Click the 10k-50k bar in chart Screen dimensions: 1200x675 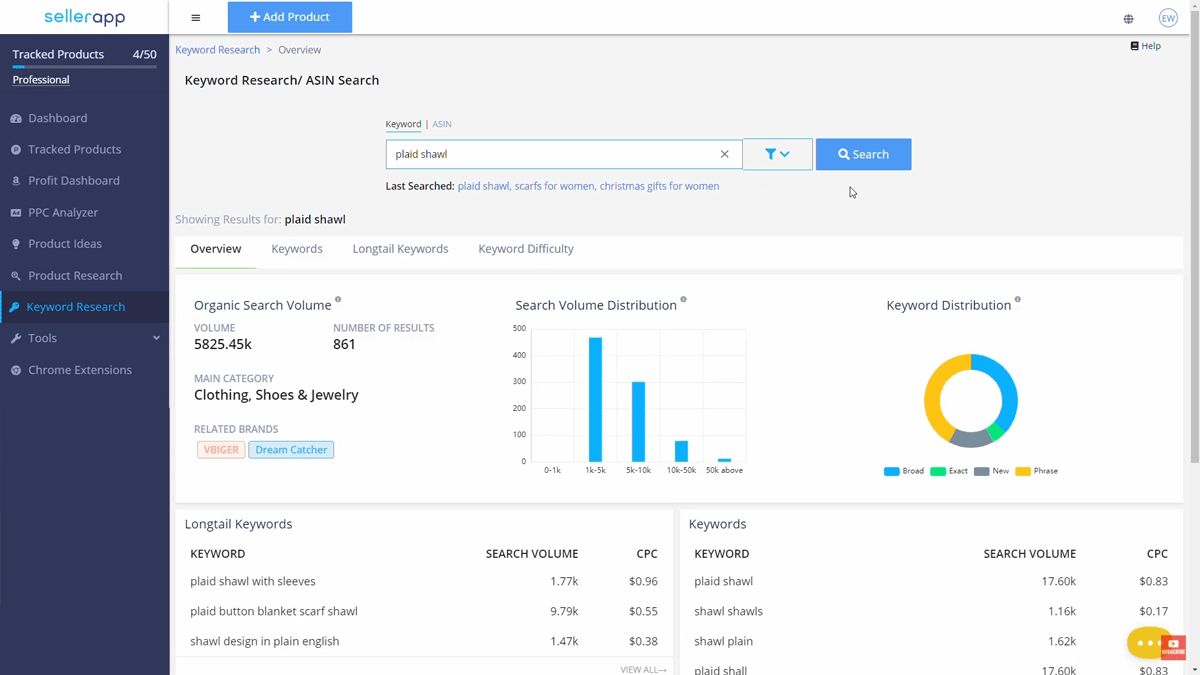681,451
